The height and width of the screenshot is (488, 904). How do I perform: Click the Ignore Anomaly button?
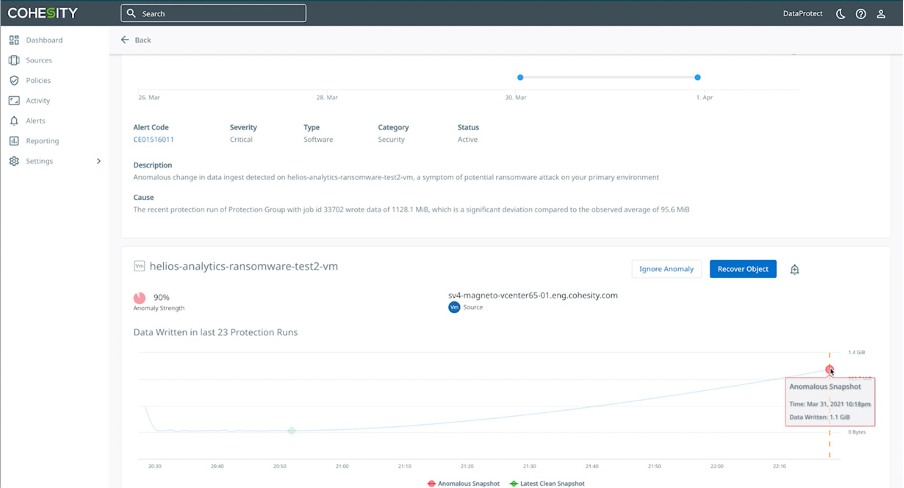tap(666, 269)
